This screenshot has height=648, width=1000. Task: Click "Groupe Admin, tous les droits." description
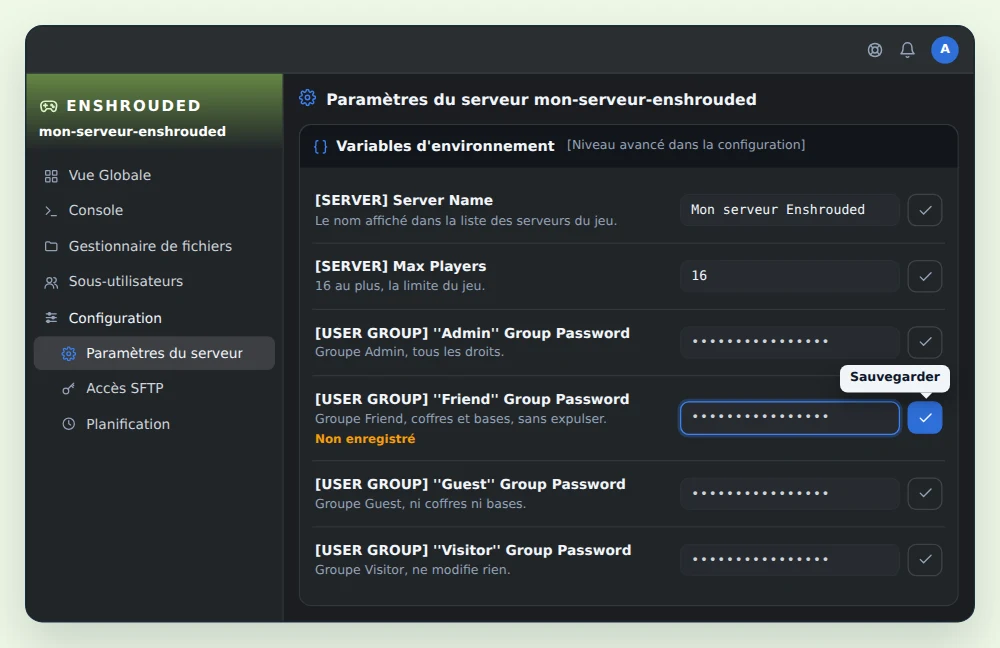[x=409, y=351]
